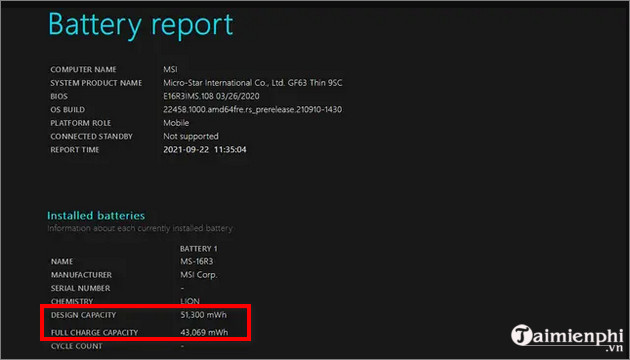The width and height of the screenshot is (630, 360).
Task: Click the BATTERY 1 column header
Action: click(198, 249)
